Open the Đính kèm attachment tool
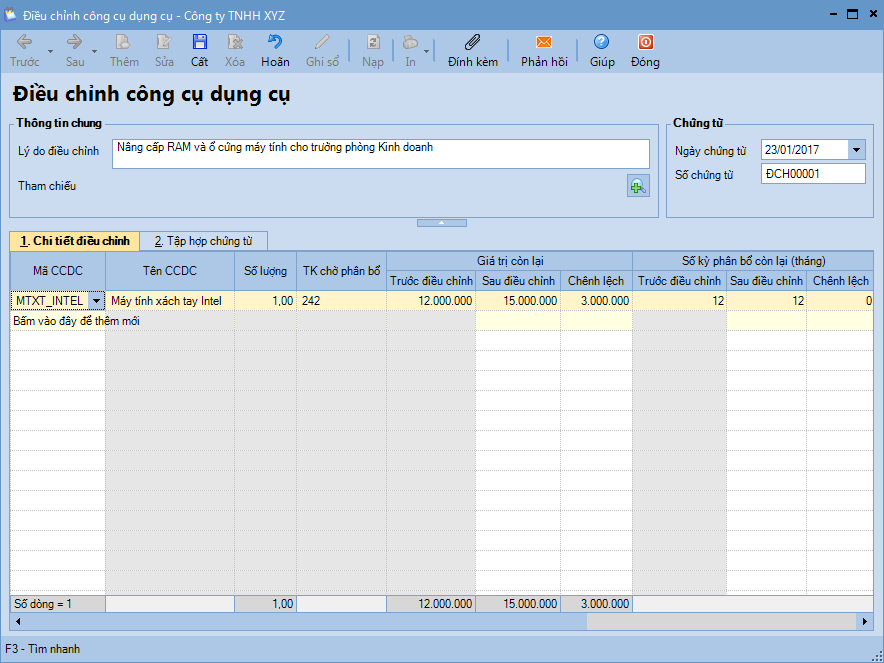The width and height of the screenshot is (884, 663). point(472,43)
